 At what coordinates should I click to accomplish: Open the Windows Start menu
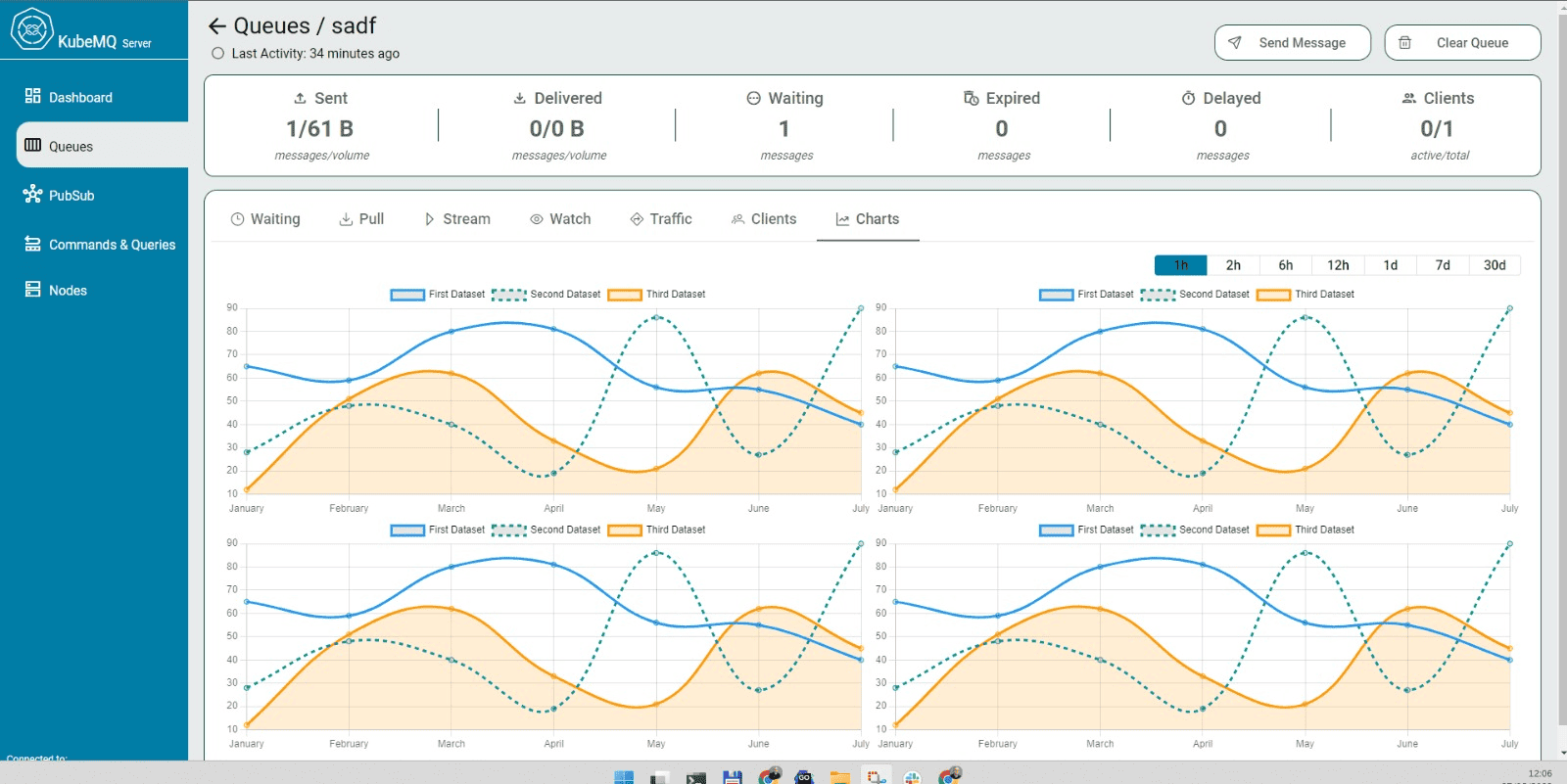click(624, 777)
